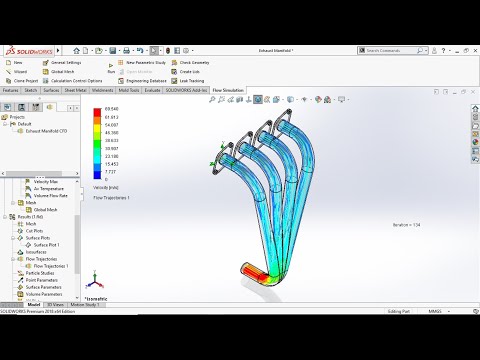The width and height of the screenshot is (480, 360).
Task: Switch to the Evaluate ribbon tab
Action: pos(152,90)
